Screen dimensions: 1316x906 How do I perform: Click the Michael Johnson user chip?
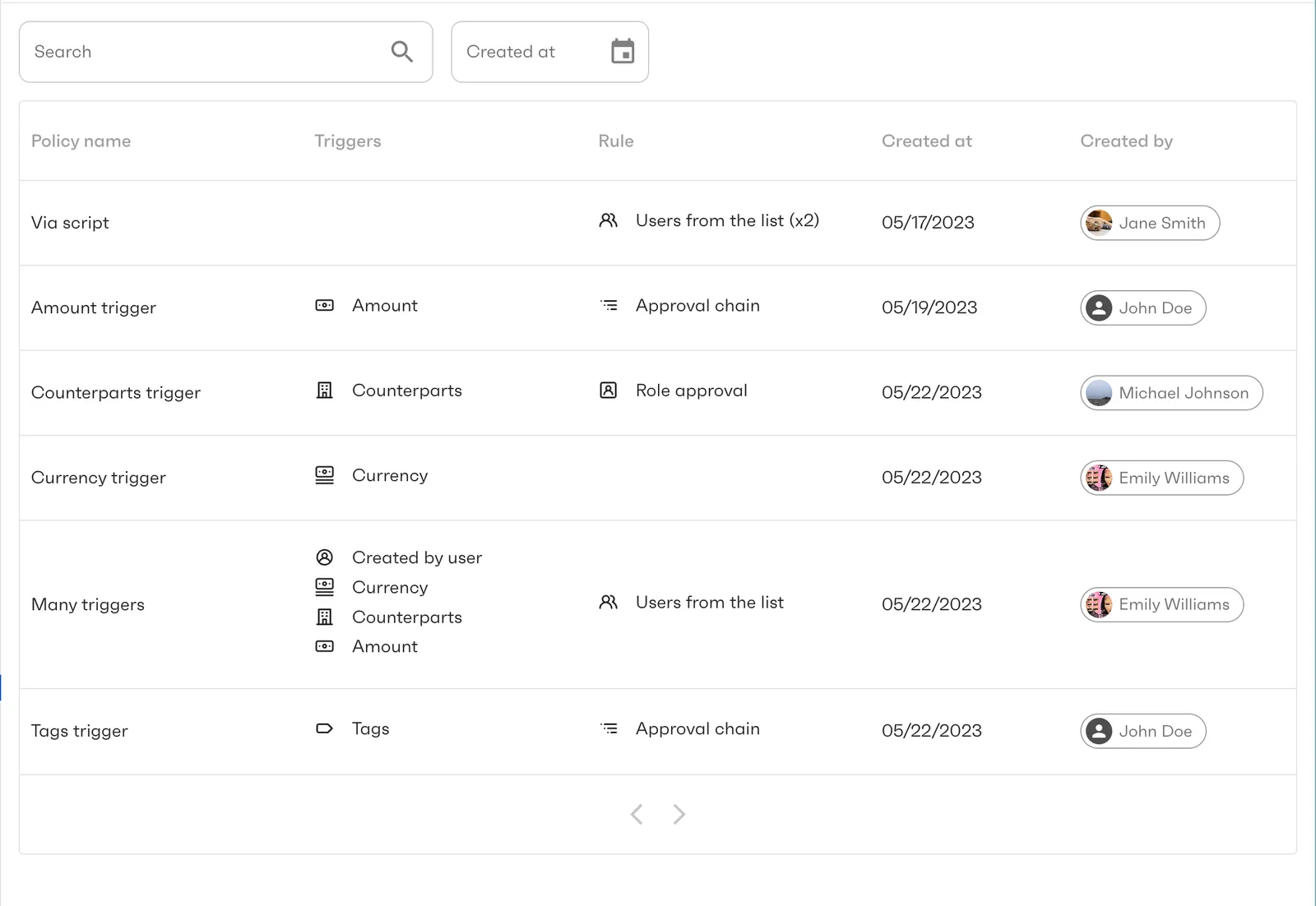click(1171, 393)
